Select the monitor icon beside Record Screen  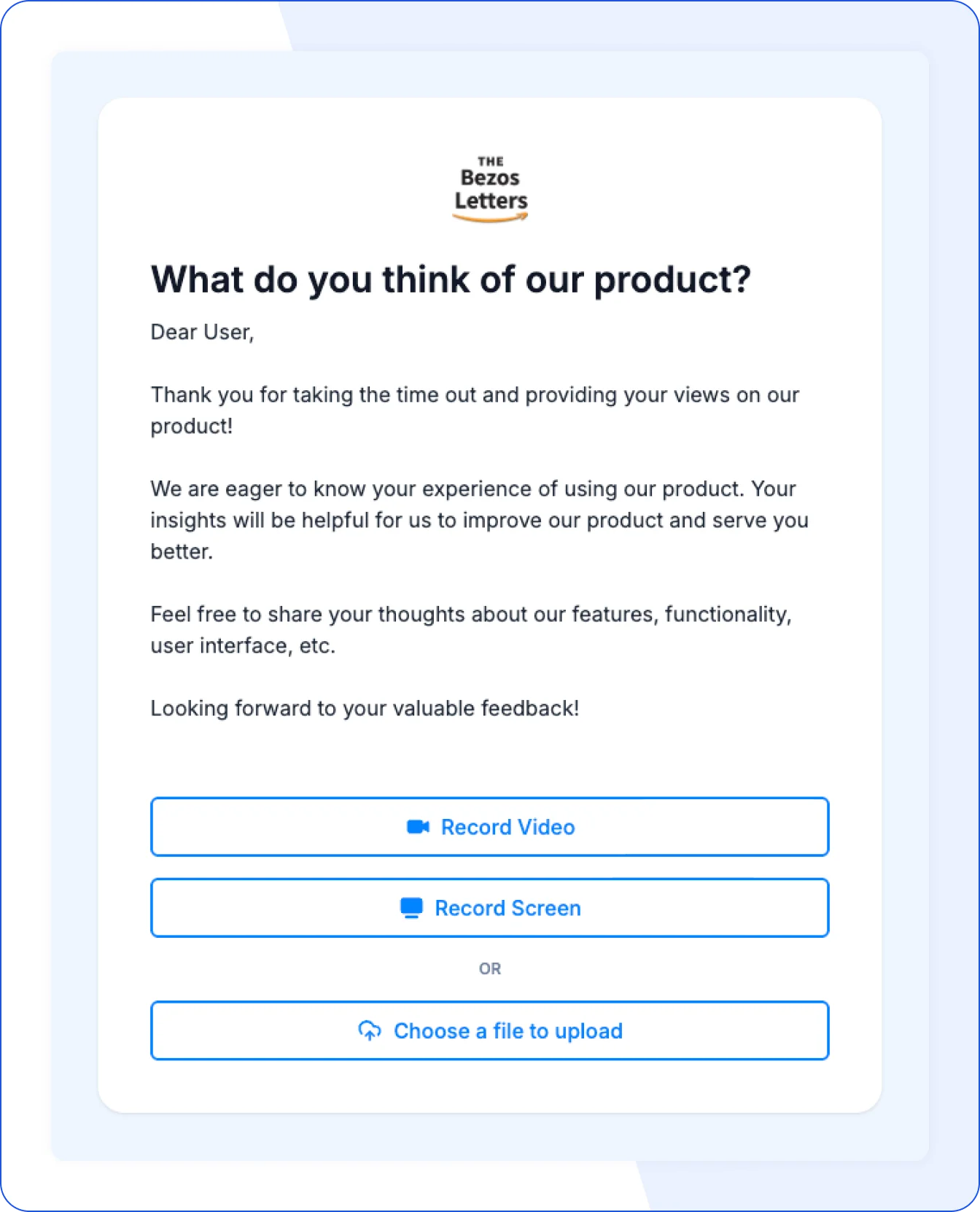tap(411, 907)
